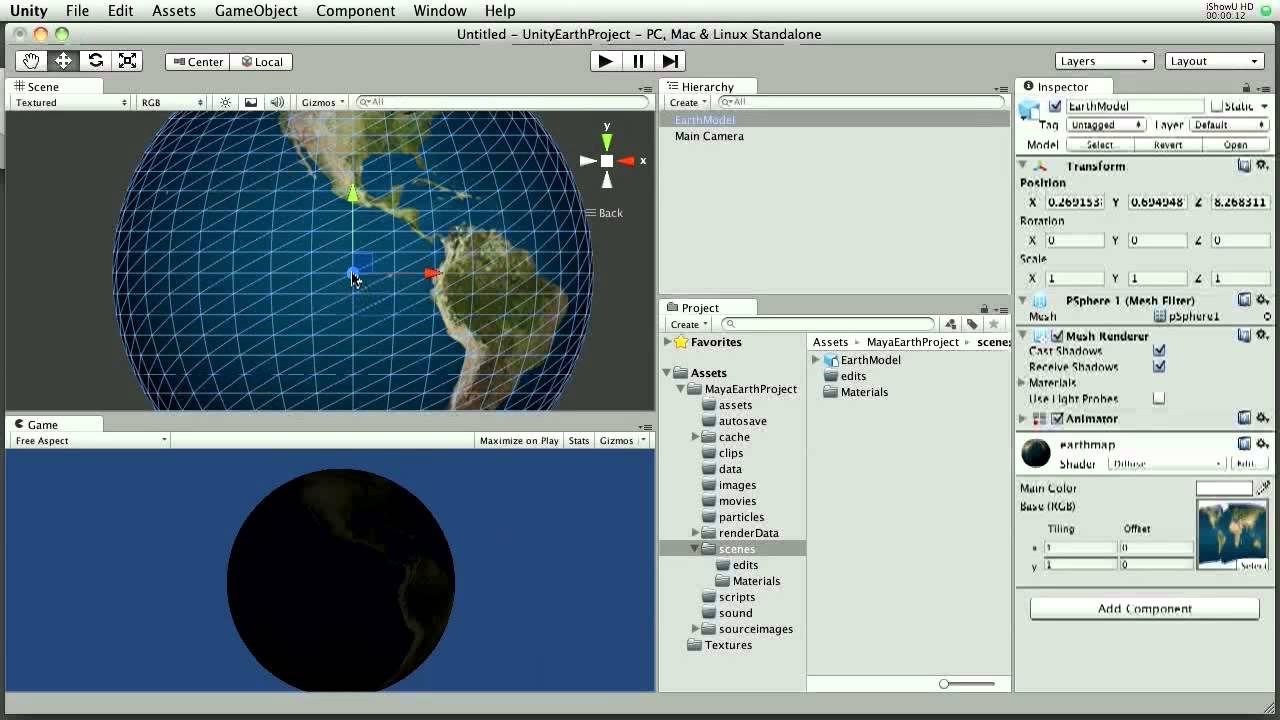This screenshot has height=720, width=1280.
Task: Select the Scale tool
Action: 127,61
